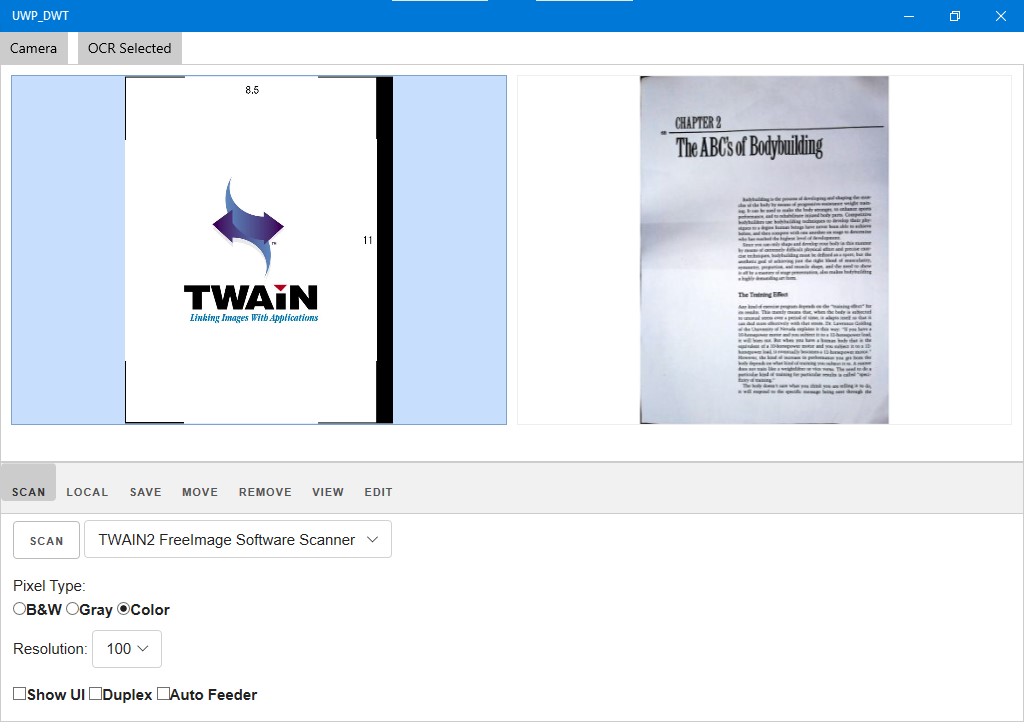
Task: Open the SCAN toolbar section
Action: pyautogui.click(x=28, y=491)
